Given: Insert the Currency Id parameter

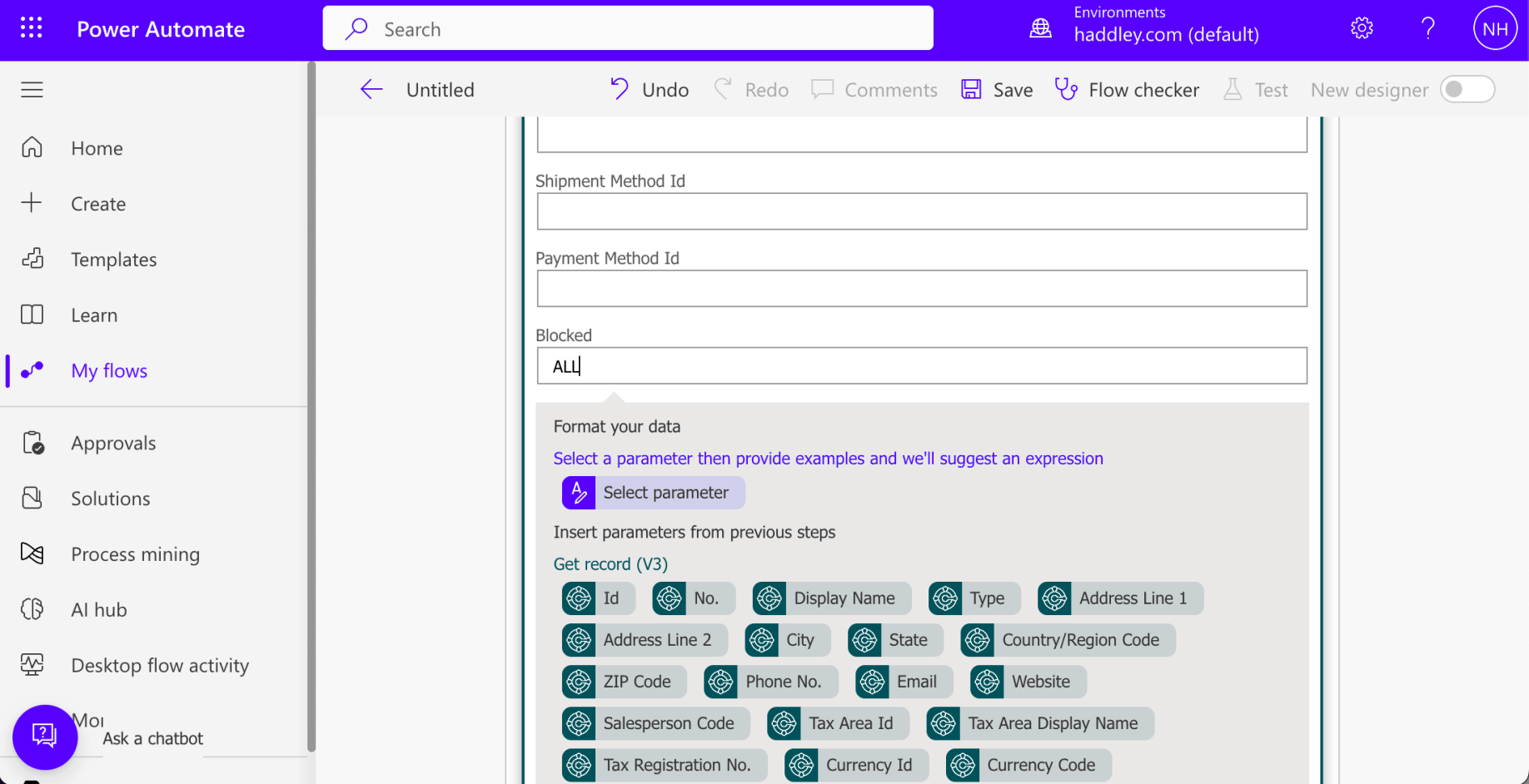Looking at the screenshot, I should pyautogui.click(x=857, y=765).
